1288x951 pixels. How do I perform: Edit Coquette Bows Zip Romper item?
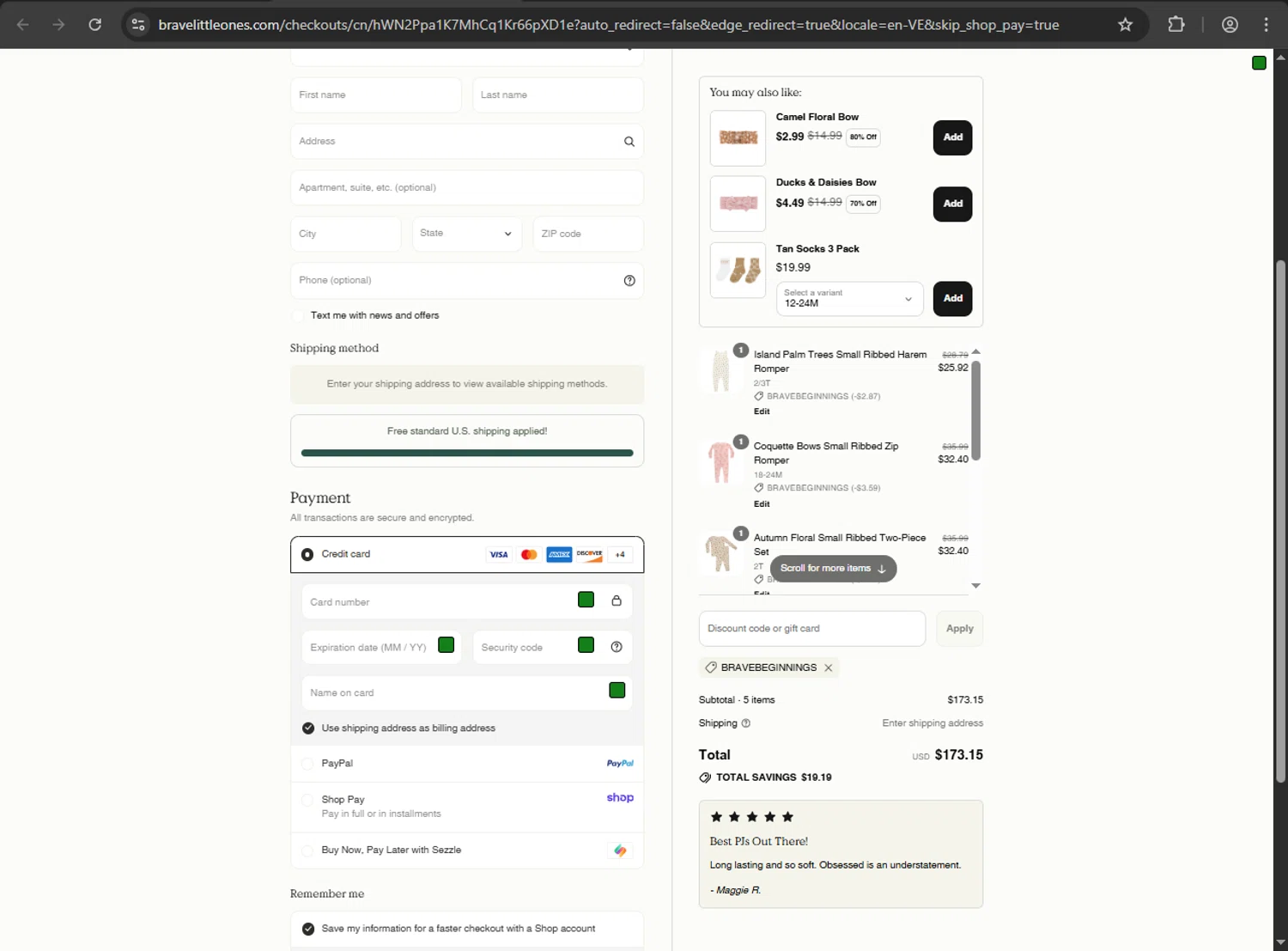tap(762, 504)
